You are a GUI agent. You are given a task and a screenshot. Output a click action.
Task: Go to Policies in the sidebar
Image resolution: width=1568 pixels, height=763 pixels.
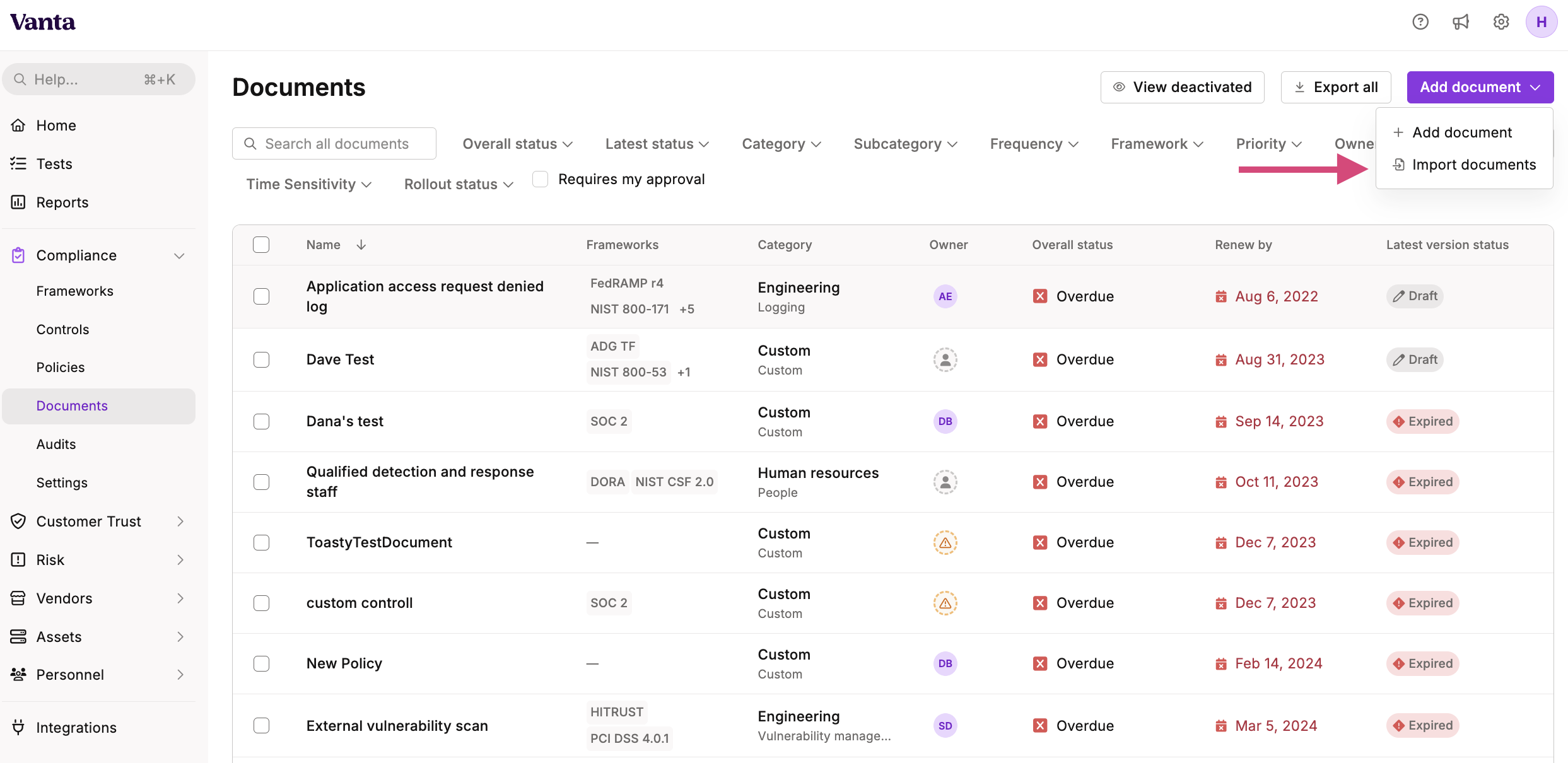[x=60, y=368]
